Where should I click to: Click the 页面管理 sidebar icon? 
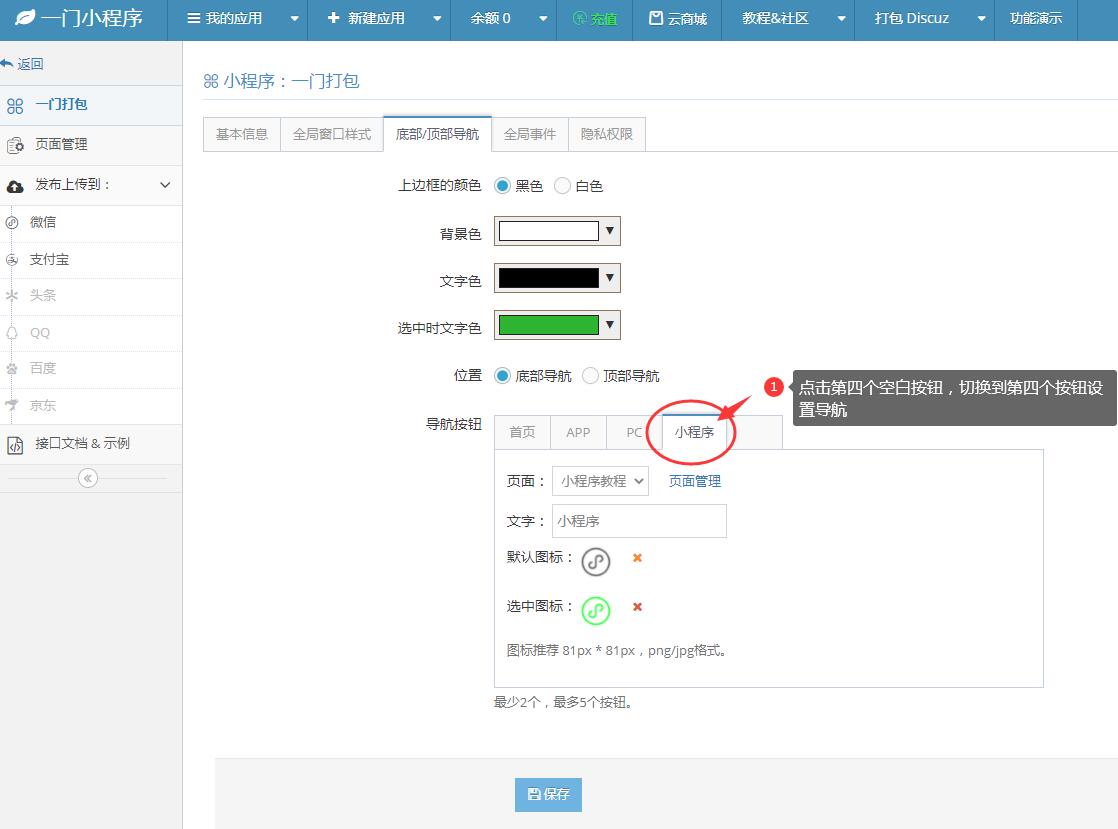(x=15, y=145)
